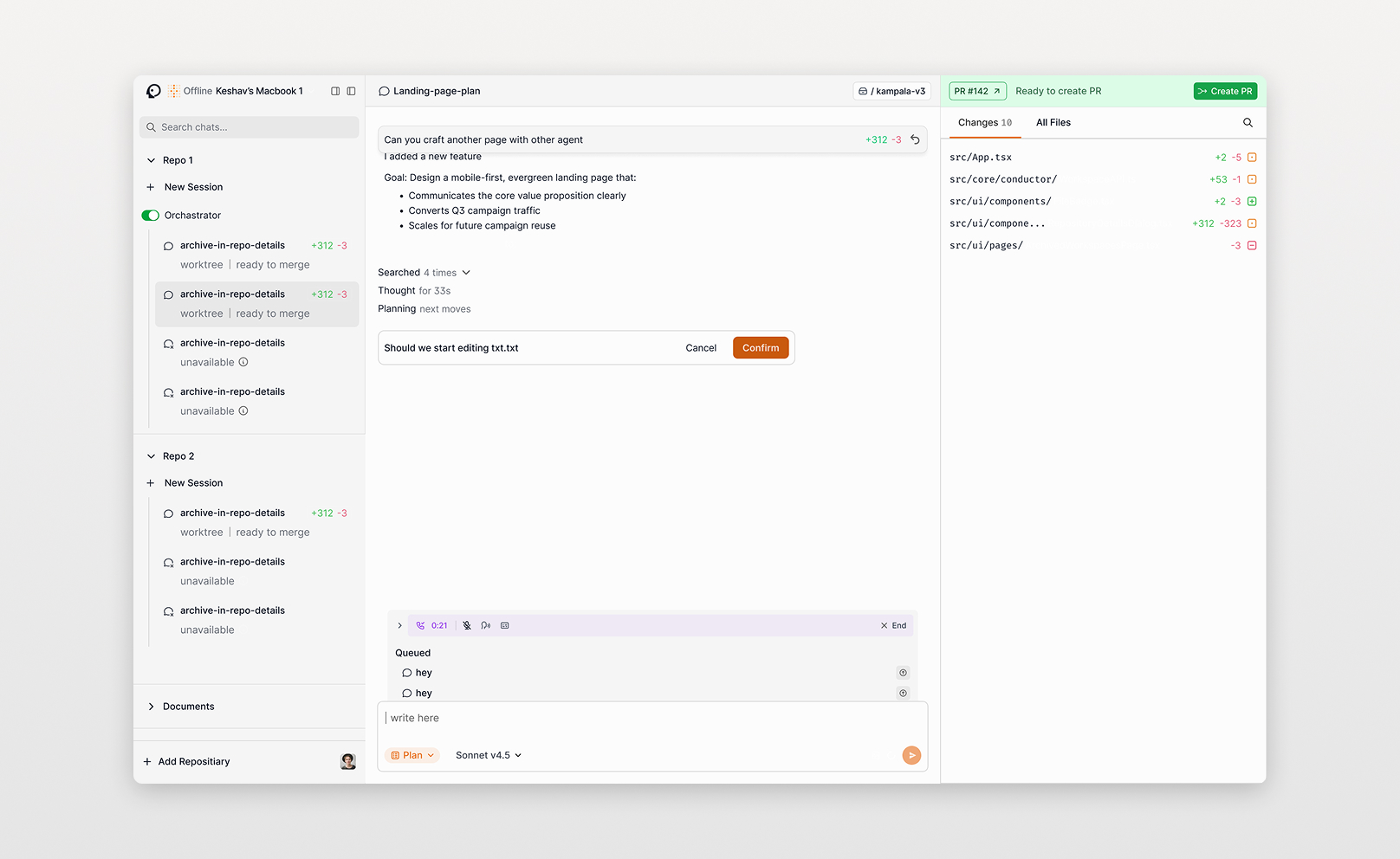Screen dimensions: 1400x859
Task: Open the src/ui/pages/ row
Action: click(1103, 246)
